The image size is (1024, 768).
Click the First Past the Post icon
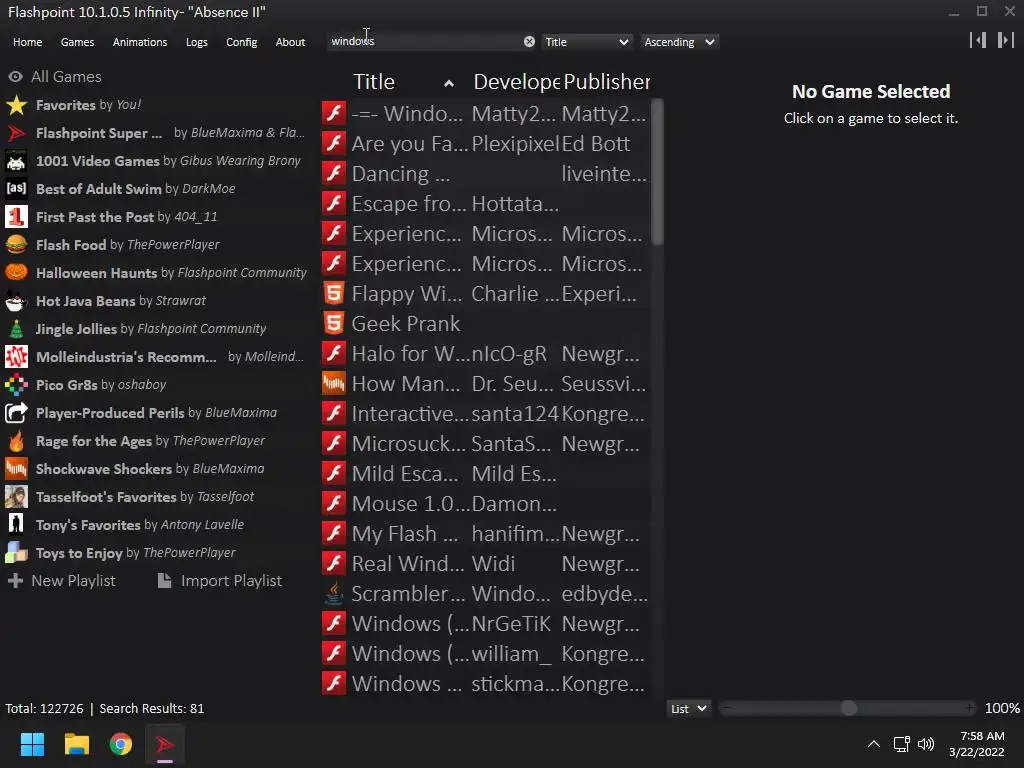pos(16,217)
